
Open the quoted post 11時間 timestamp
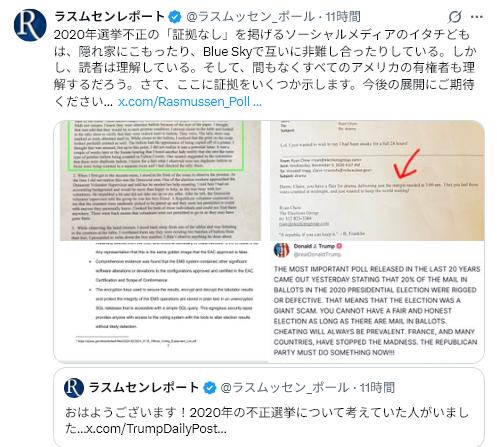(377, 388)
